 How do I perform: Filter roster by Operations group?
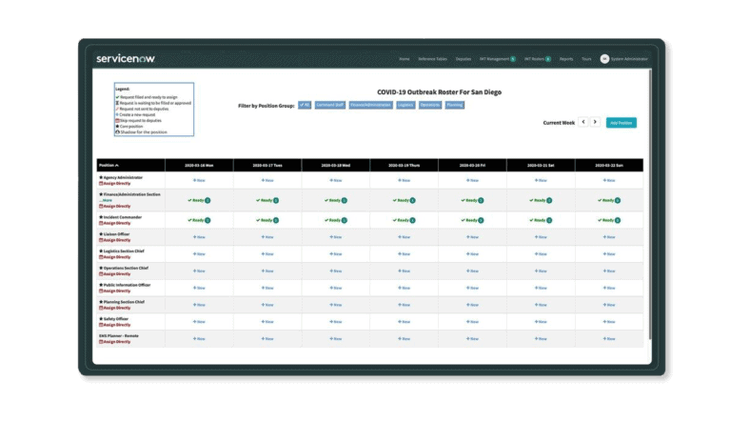click(x=430, y=105)
